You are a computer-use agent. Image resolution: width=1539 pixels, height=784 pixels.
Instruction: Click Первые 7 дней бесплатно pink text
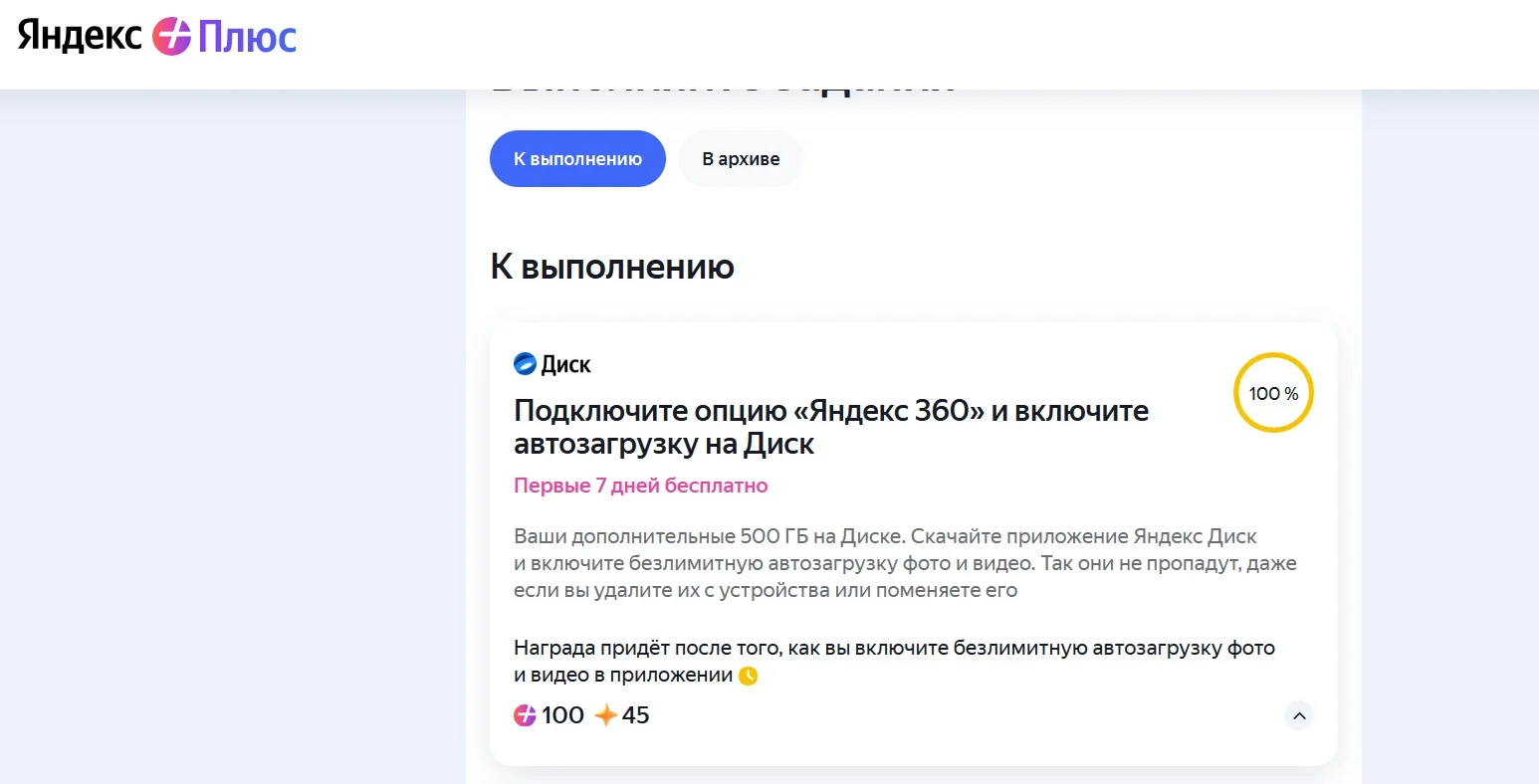click(641, 486)
